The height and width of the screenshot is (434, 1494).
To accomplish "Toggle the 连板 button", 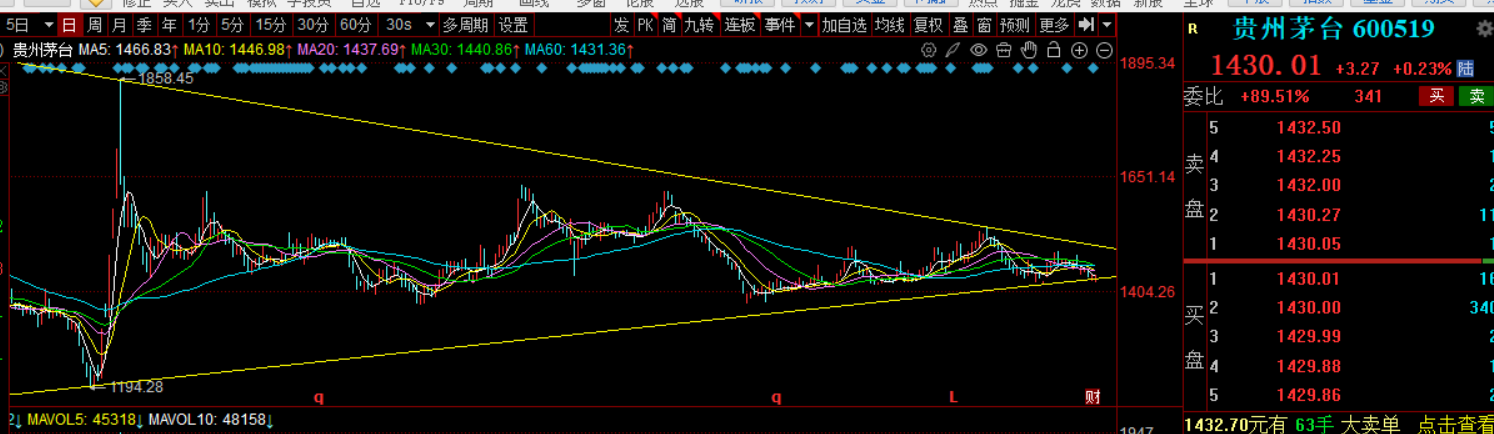I will pyautogui.click(x=740, y=25).
